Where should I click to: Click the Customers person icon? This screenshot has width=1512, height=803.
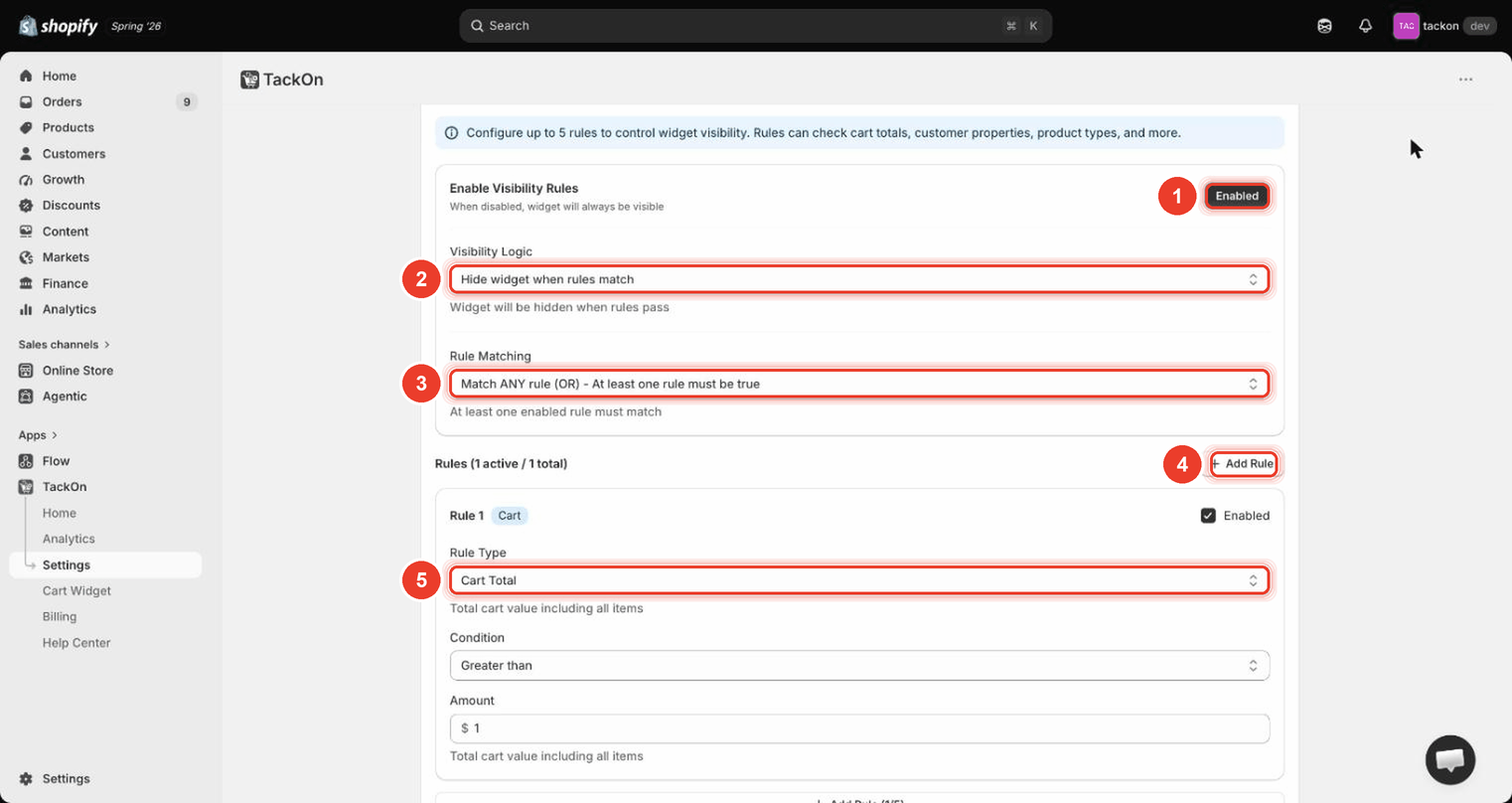[26, 154]
